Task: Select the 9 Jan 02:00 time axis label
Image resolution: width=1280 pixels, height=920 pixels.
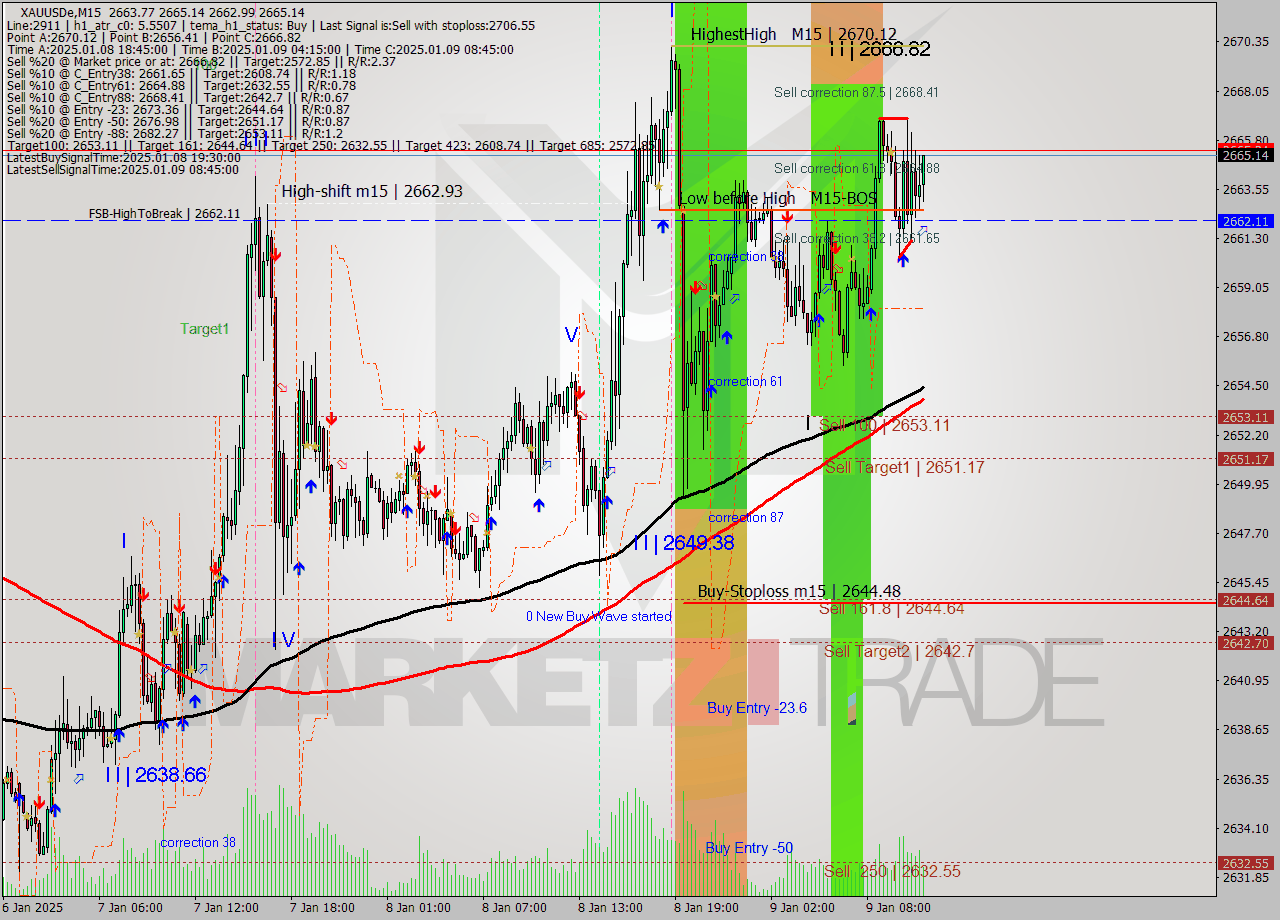Action: point(802,908)
